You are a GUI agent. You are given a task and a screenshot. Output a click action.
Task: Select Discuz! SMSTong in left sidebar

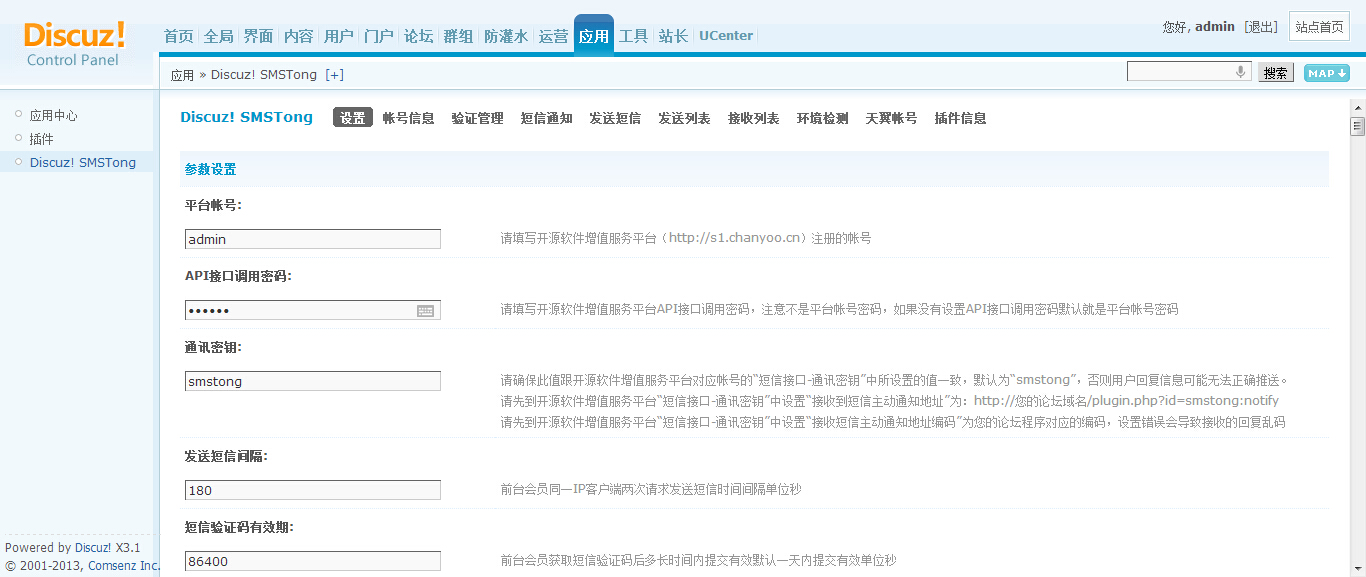[82, 162]
